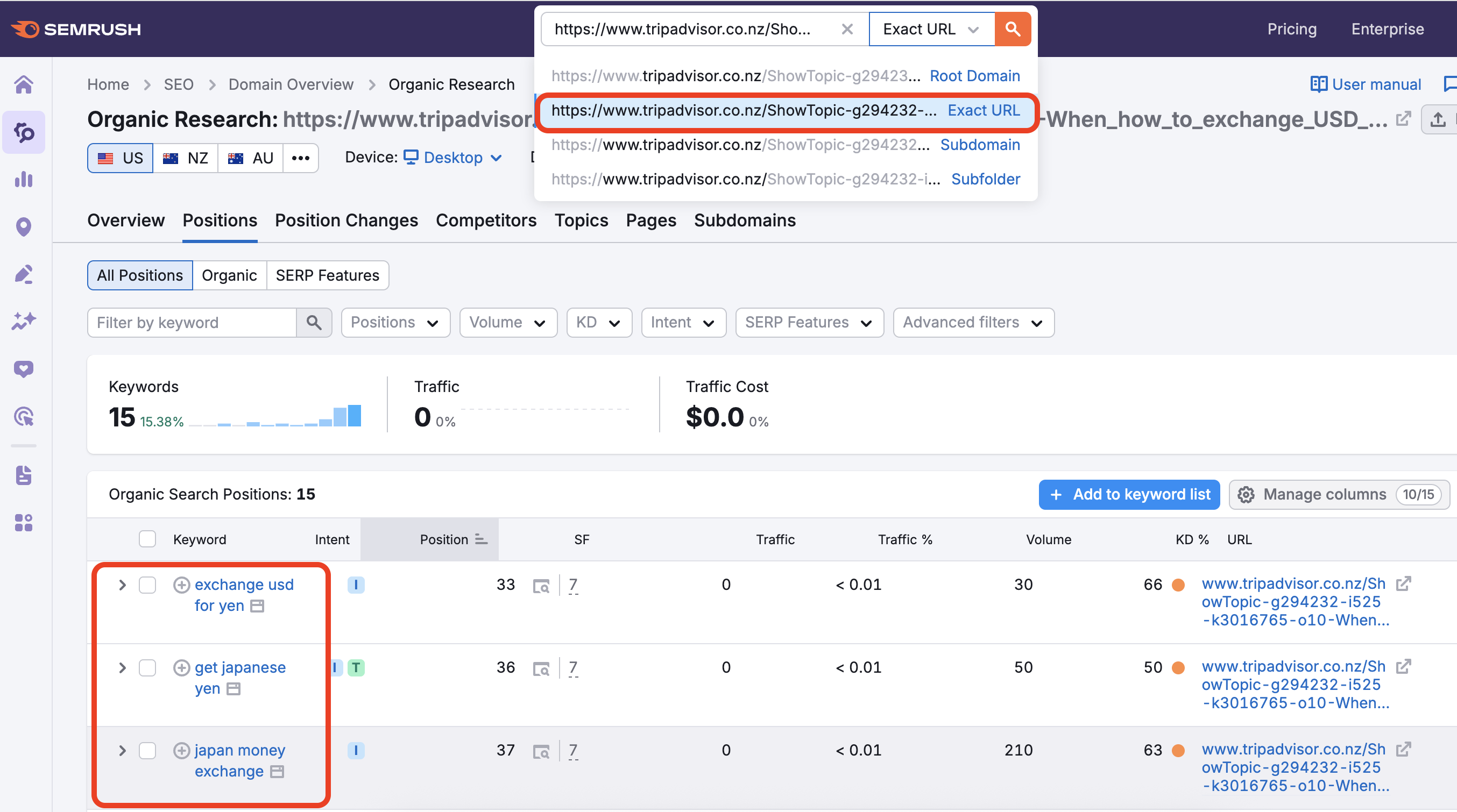Image resolution: width=1457 pixels, height=812 pixels.
Task: Open the home icon in left sidebar
Action: (24, 85)
